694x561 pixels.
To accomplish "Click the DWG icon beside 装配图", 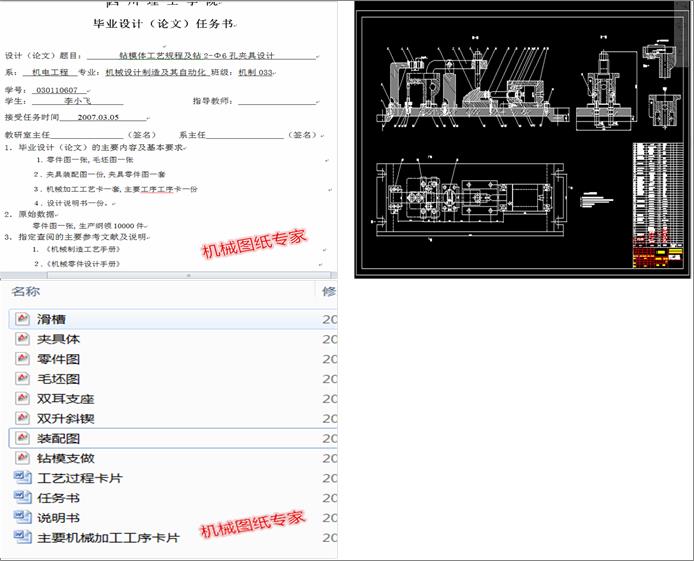I will [x=22, y=438].
